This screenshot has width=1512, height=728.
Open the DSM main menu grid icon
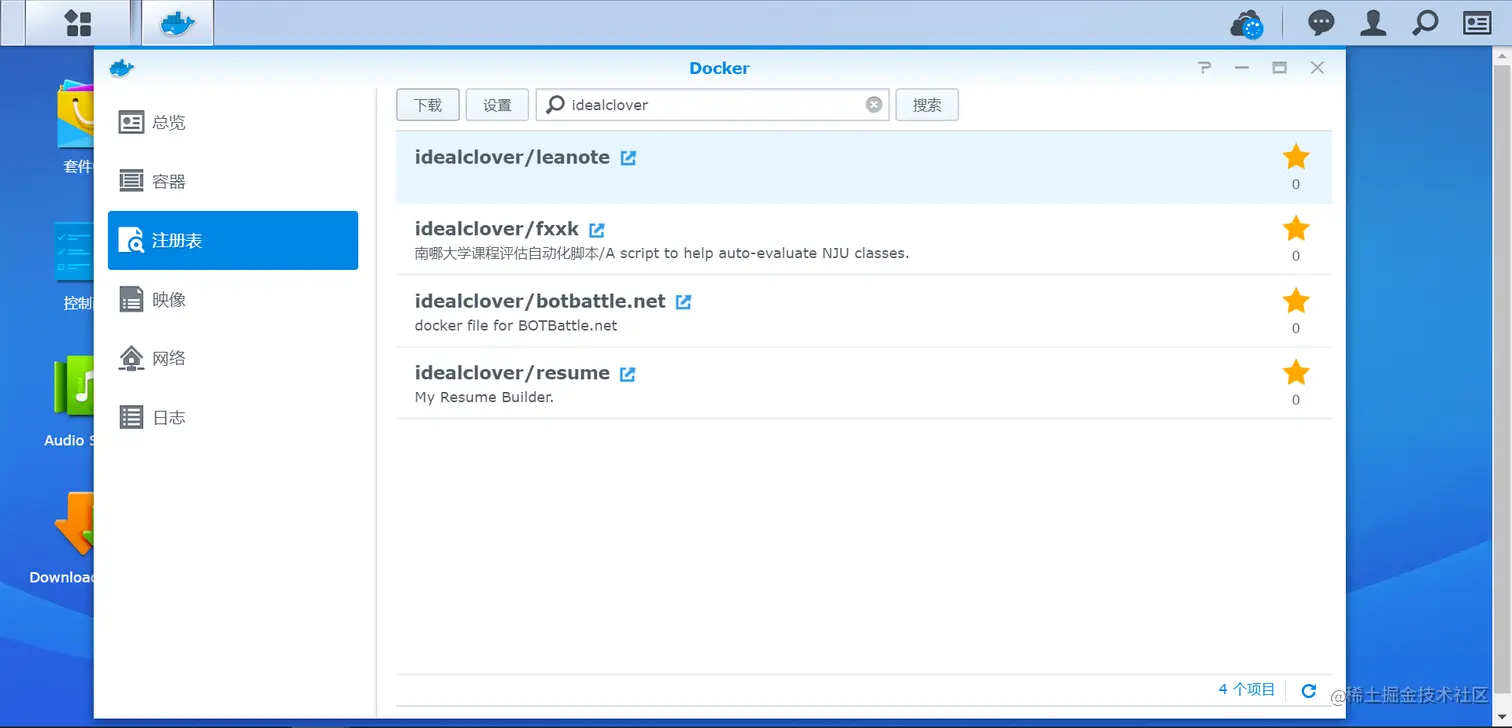[78, 23]
